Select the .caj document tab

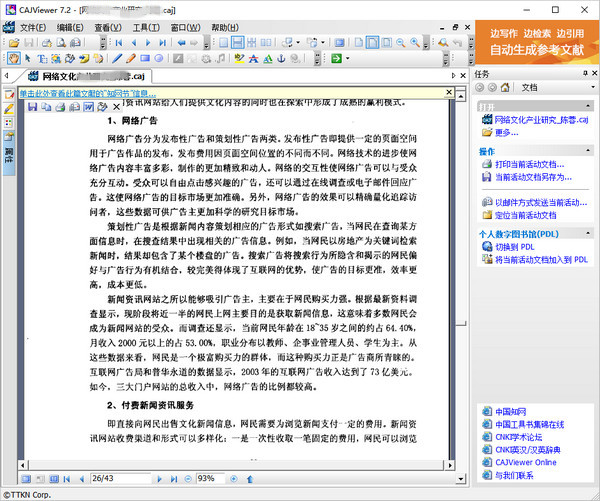87,76
